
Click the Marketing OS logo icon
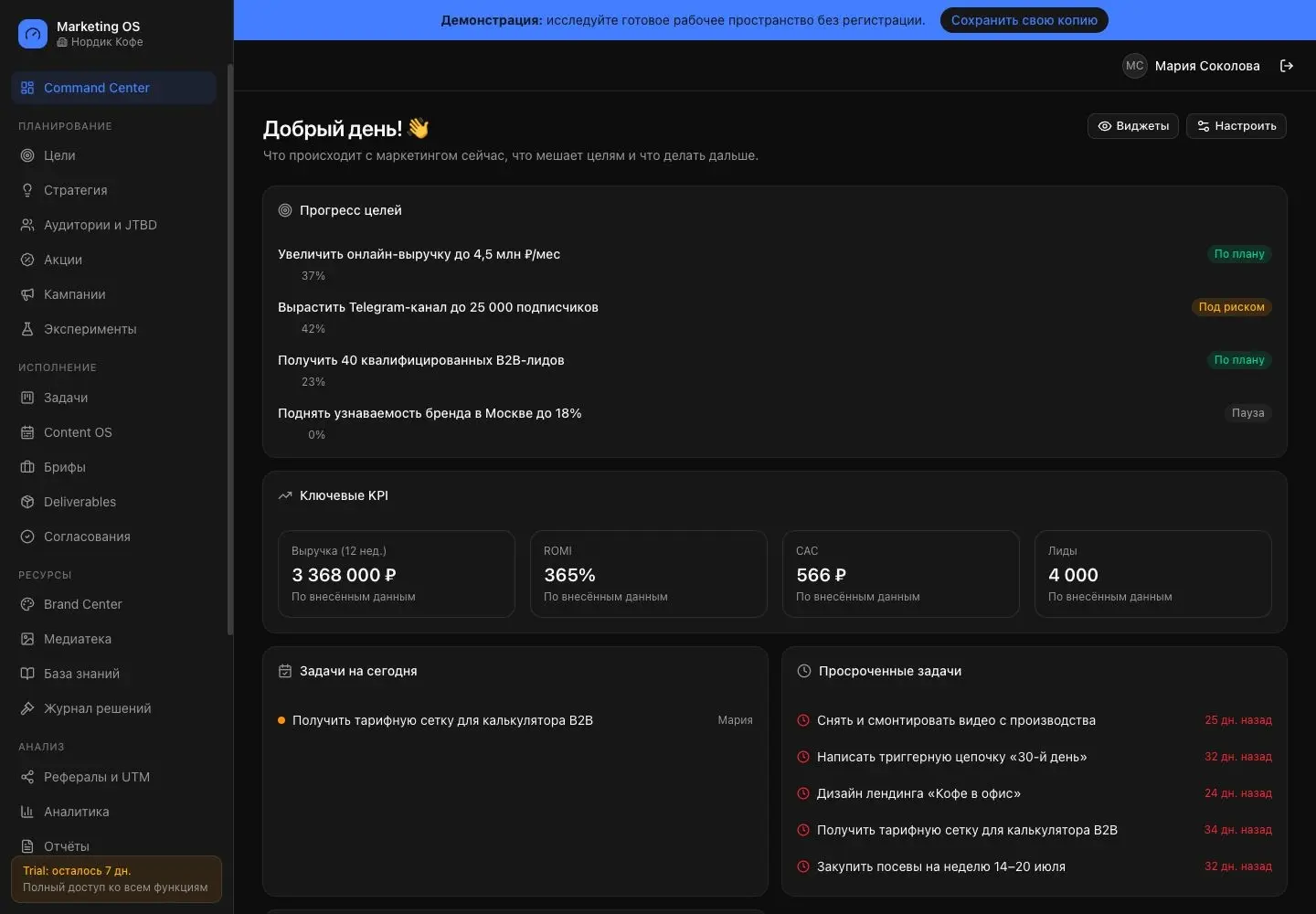[x=33, y=34]
